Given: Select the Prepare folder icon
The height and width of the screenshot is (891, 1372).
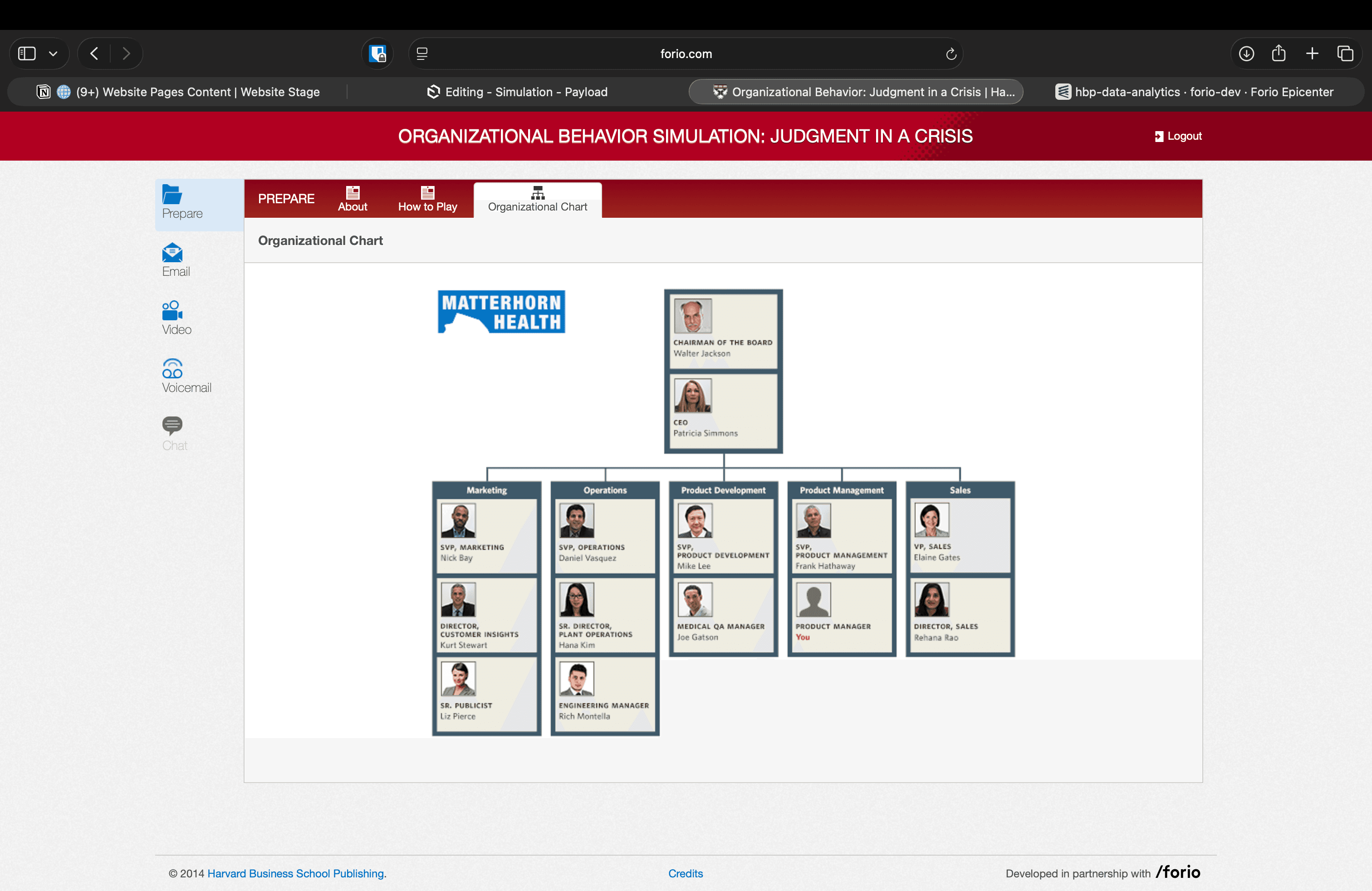Looking at the screenshot, I should 172,195.
